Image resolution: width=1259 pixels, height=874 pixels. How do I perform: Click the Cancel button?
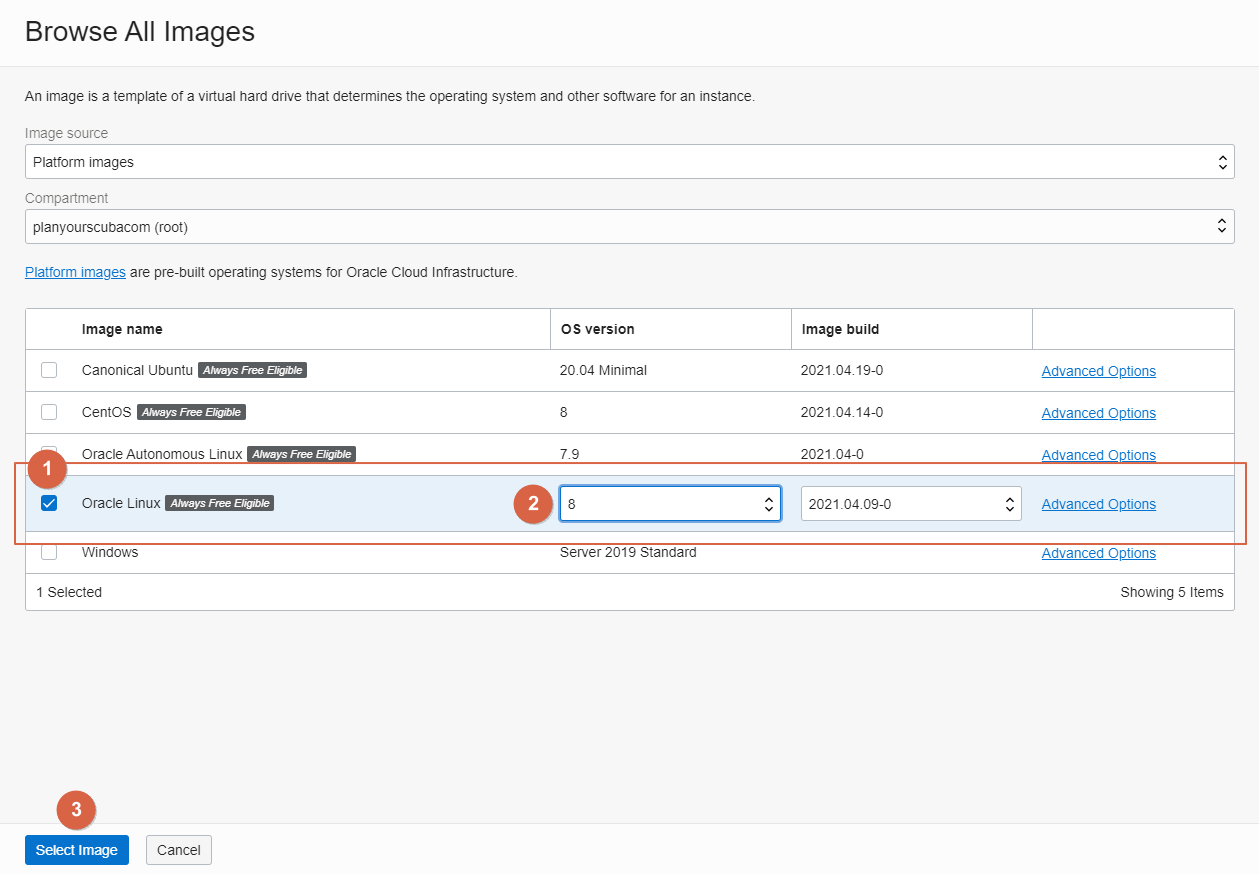179,850
